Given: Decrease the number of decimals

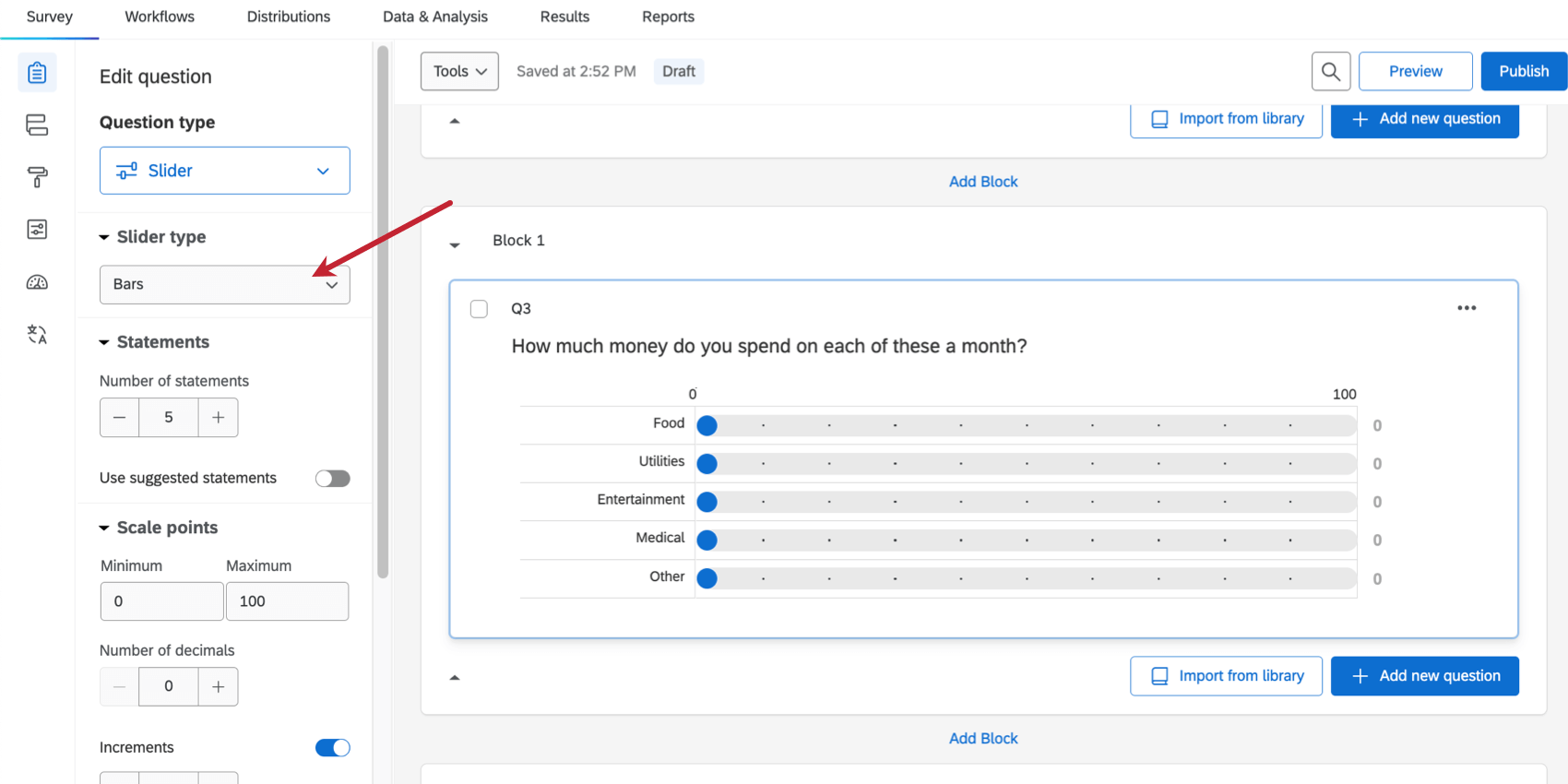Looking at the screenshot, I should tap(119, 686).
